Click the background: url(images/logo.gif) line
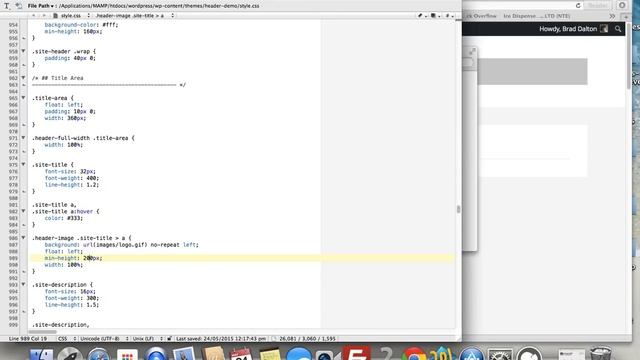640x360 pixels. tap(121, 245)
